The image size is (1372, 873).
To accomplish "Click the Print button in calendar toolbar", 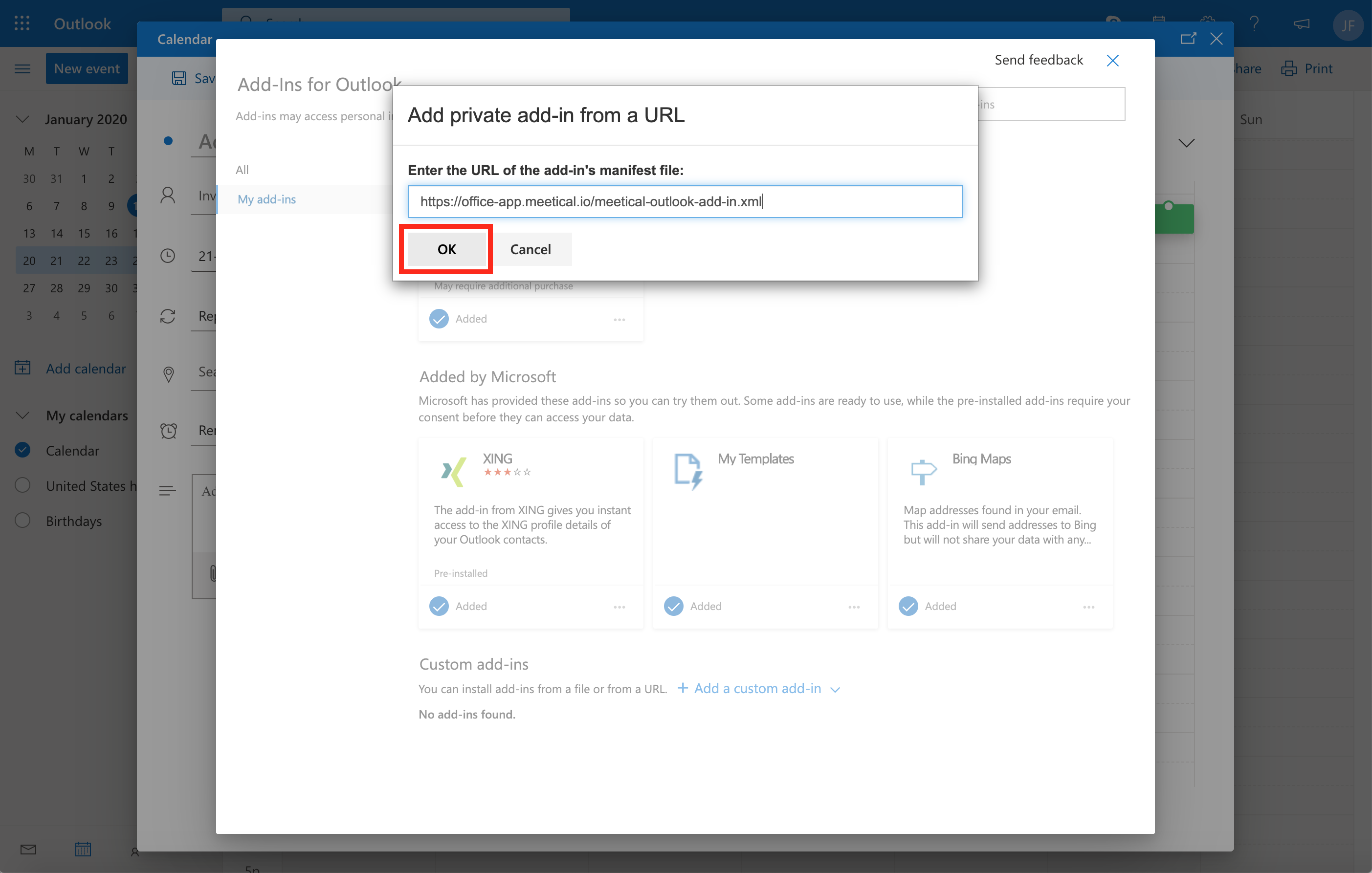I will [1306, 68].
